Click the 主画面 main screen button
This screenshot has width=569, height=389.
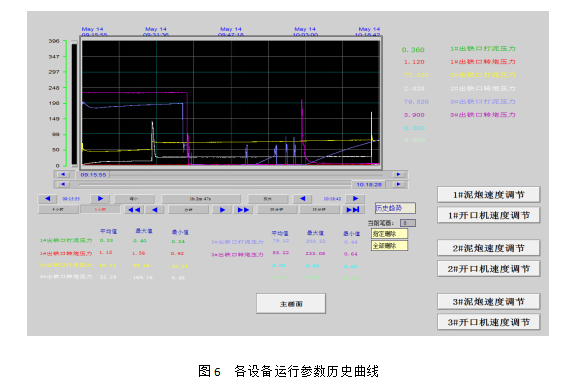coord(291,304)
